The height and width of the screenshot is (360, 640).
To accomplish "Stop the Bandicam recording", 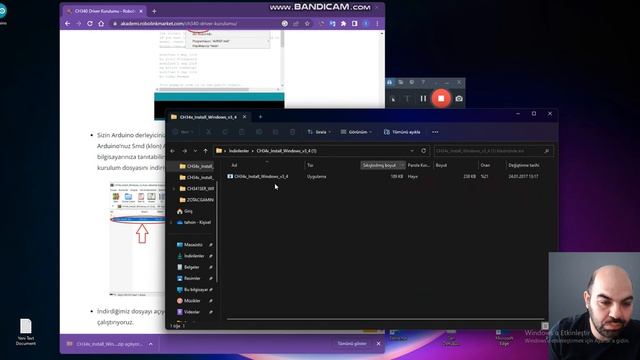I will click(441, 98).
